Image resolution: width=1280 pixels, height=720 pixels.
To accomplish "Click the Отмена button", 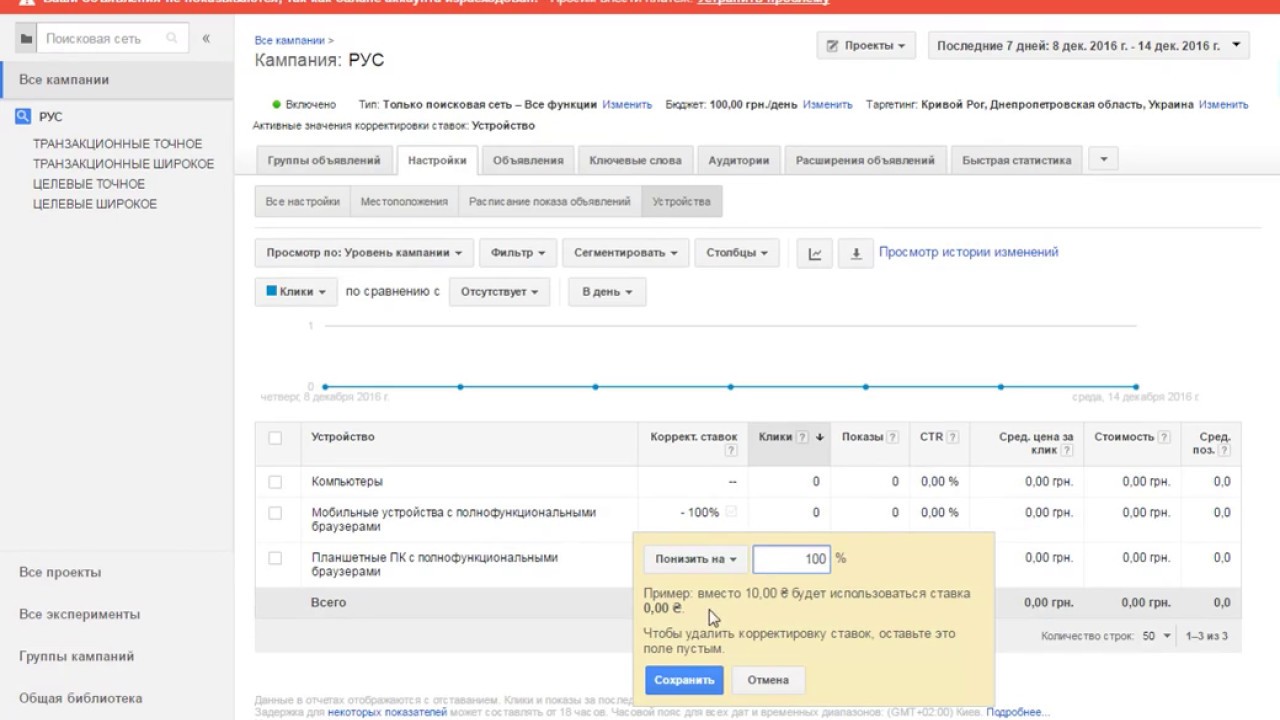I will (768, 680).
